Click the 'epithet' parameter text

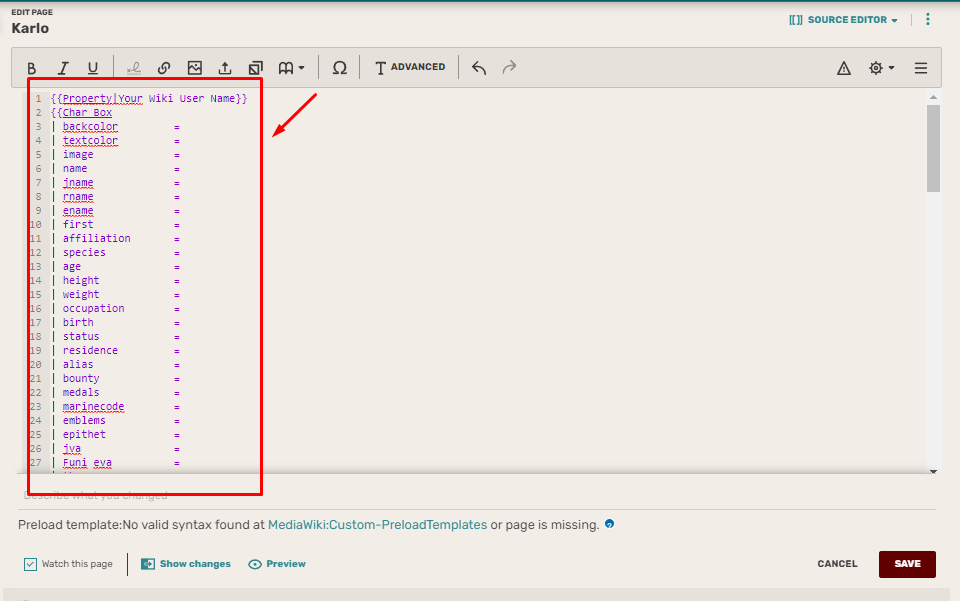coord(84,435)
